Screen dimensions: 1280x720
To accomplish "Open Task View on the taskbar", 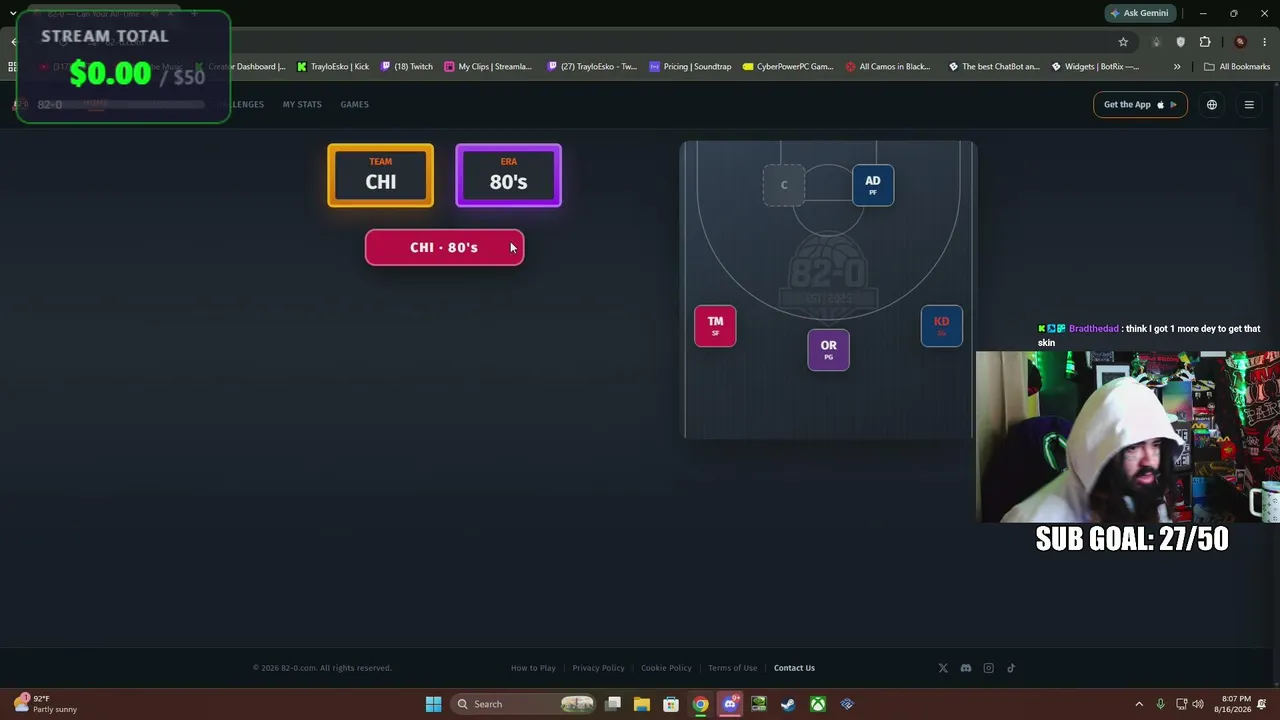I will click(613, 704).
